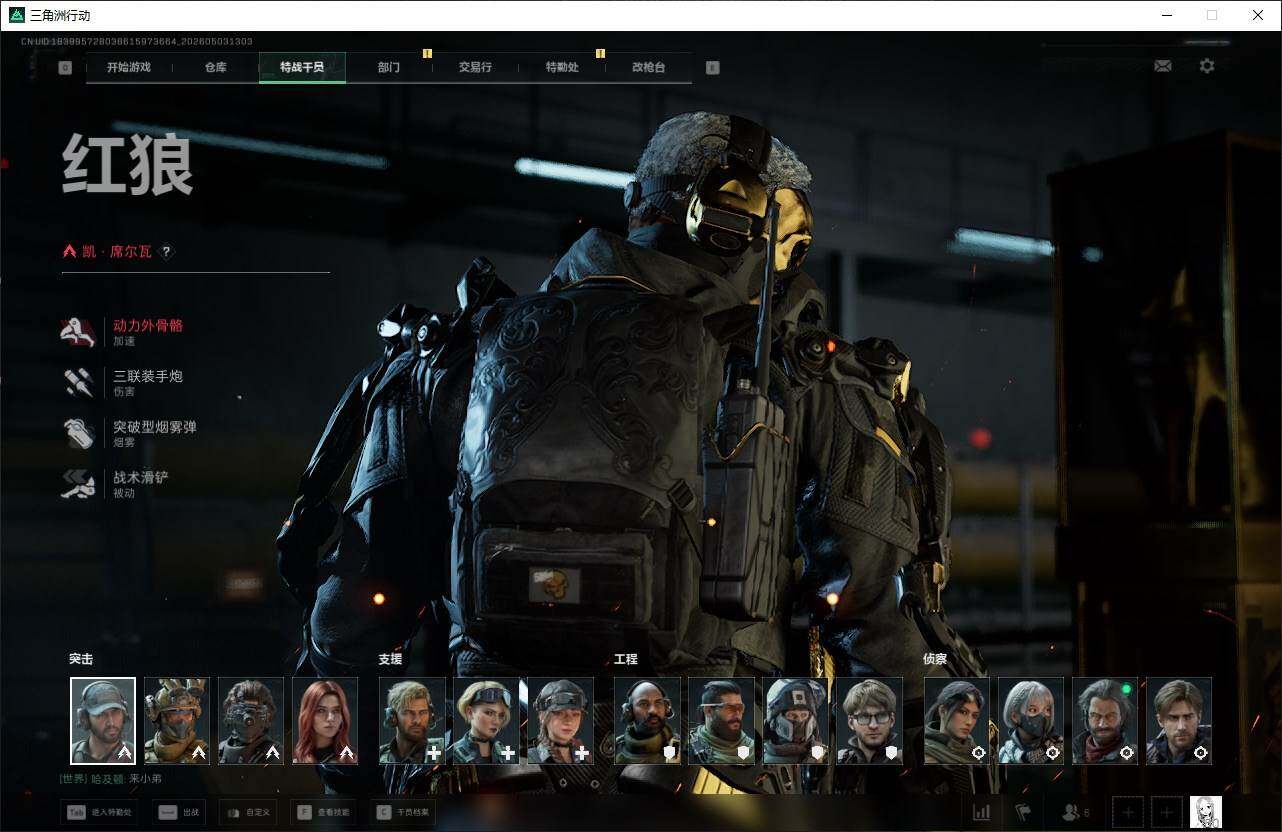Select the red-haired female assault operator
Viewport: 1282px width, 832px height.
(325, 721)
